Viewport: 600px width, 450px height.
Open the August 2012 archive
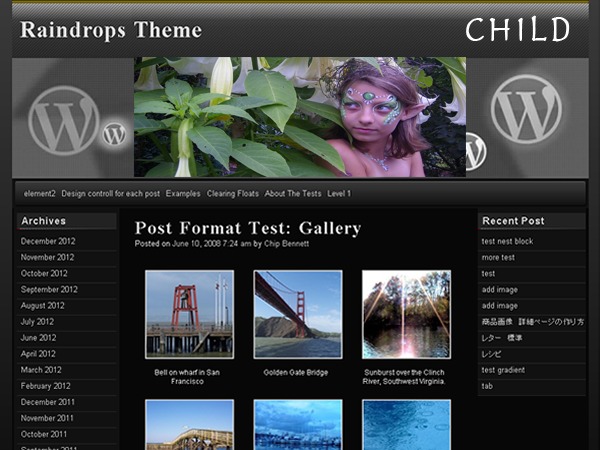pos(42,305)
